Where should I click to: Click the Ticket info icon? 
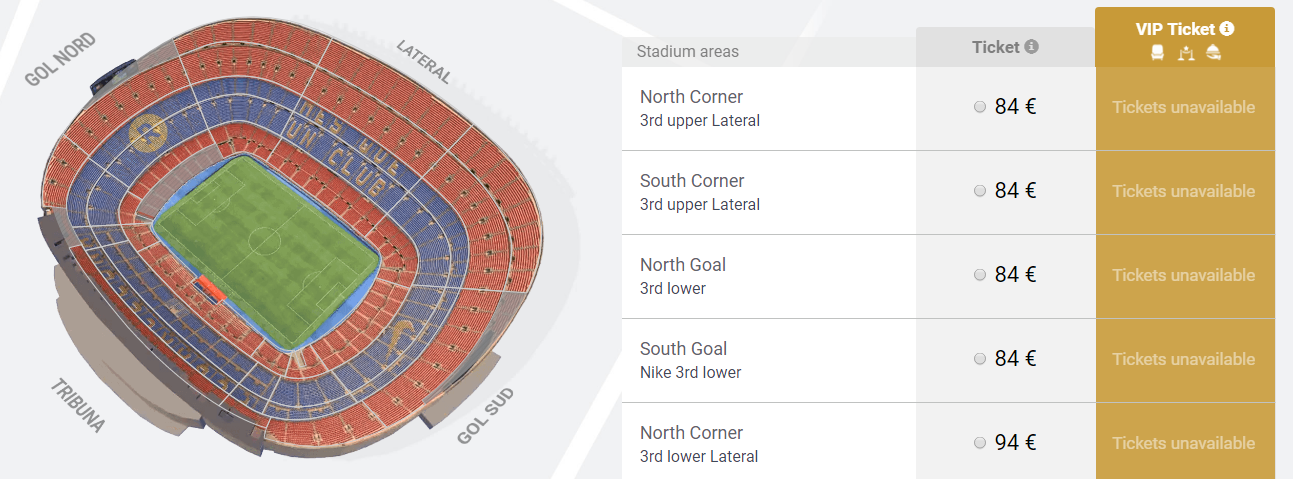[1032, 47]
